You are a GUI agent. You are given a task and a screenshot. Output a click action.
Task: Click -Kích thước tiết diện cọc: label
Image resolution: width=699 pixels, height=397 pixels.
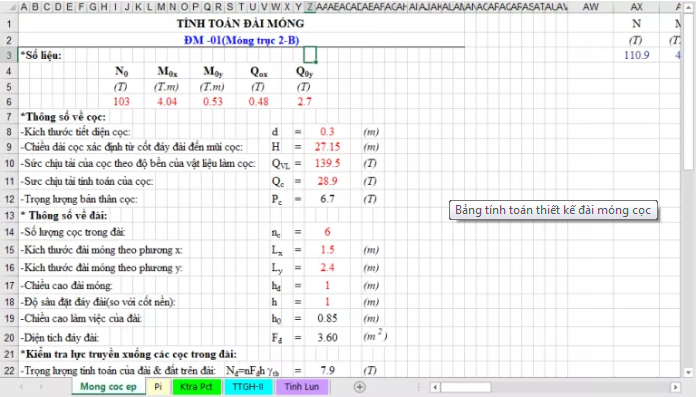75,132
